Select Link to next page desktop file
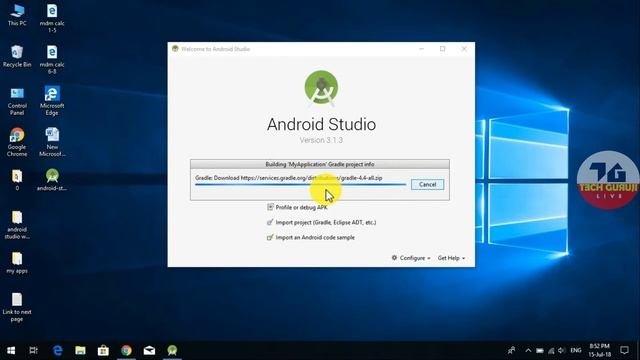The image size is (640, 360). pyautogui.click(x=17, y=307)
